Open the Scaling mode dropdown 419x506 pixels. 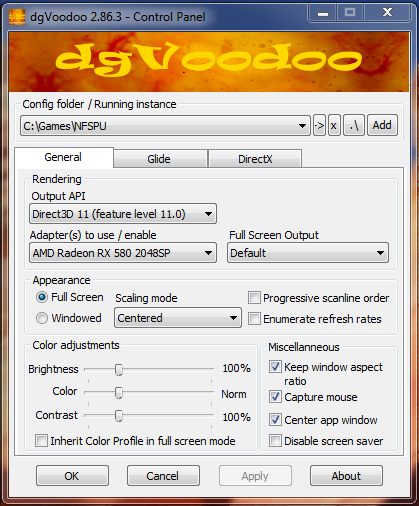click(178, 318)
